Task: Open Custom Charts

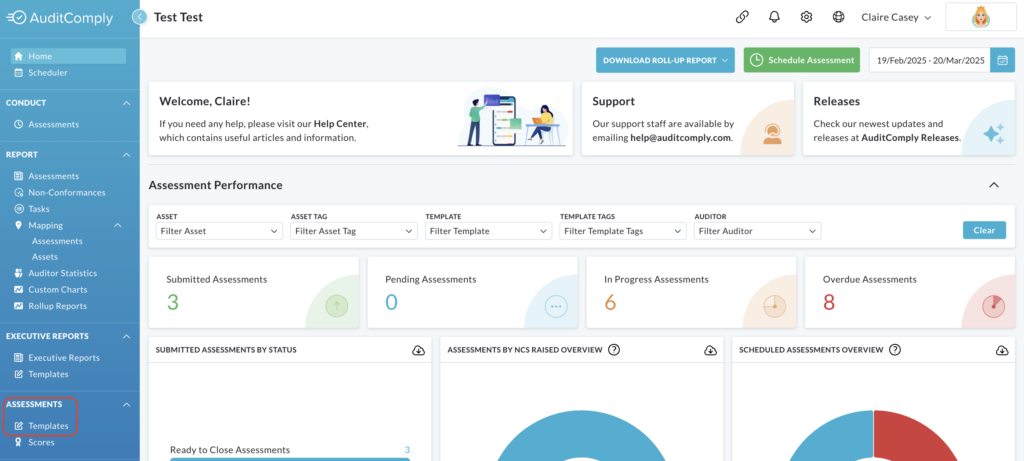Action: 50,289
